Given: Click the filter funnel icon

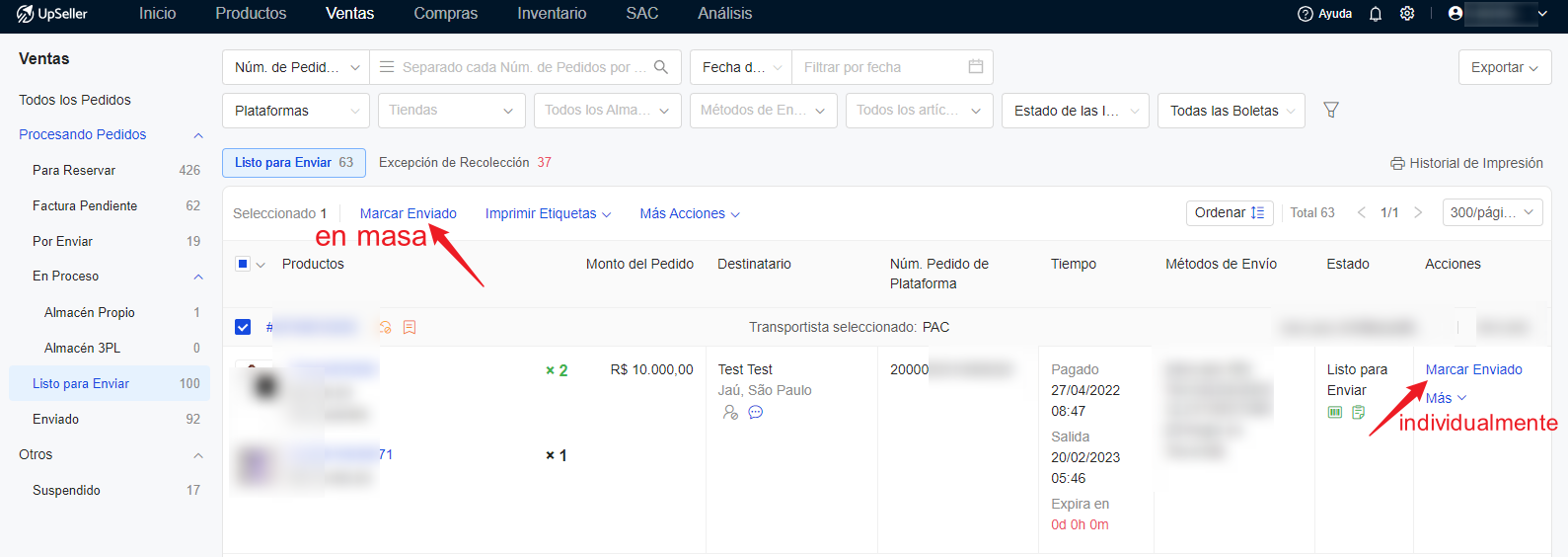Looking at the screenshot, I should 1330,111.
